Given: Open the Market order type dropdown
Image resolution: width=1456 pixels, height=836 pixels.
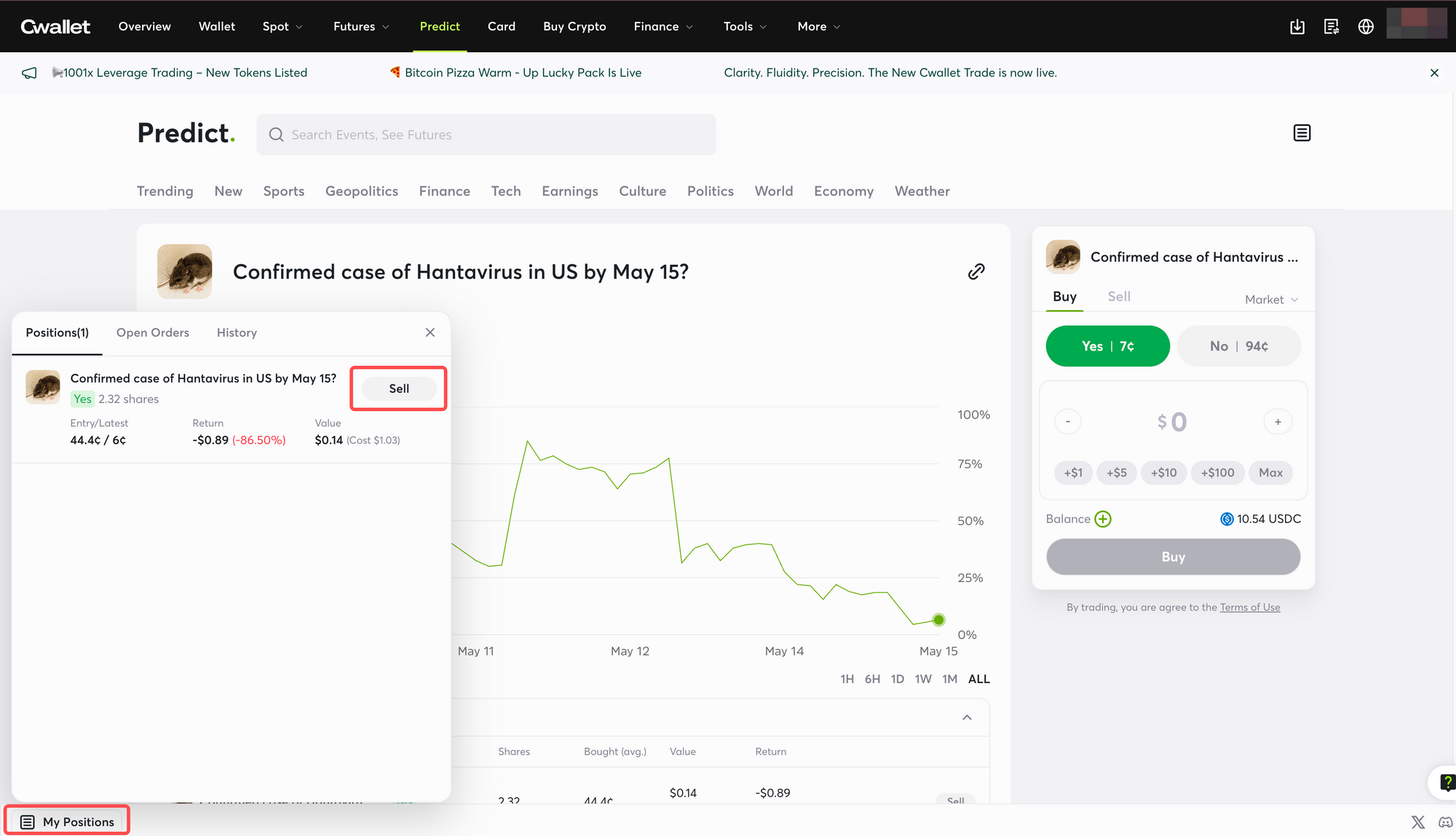Looking at the screenshot, I should tap(1271, 300).
